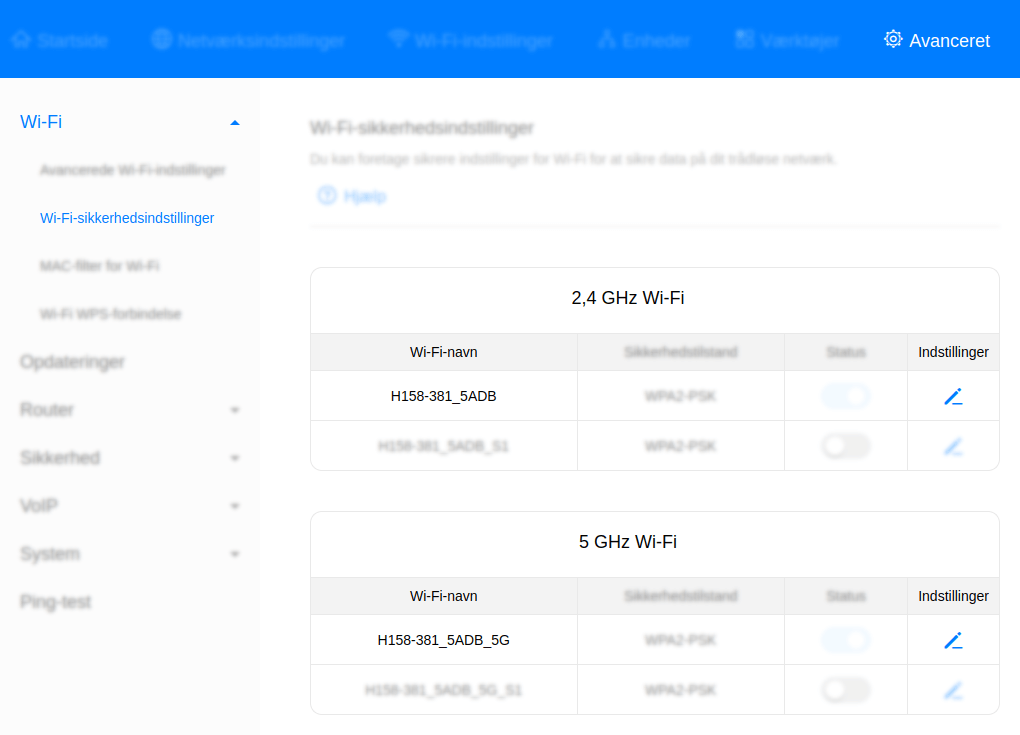Viewport: 1020px width, 735px height.
Task: Disable the H158-381_5ADB network toggle
Action: [845, 396]
